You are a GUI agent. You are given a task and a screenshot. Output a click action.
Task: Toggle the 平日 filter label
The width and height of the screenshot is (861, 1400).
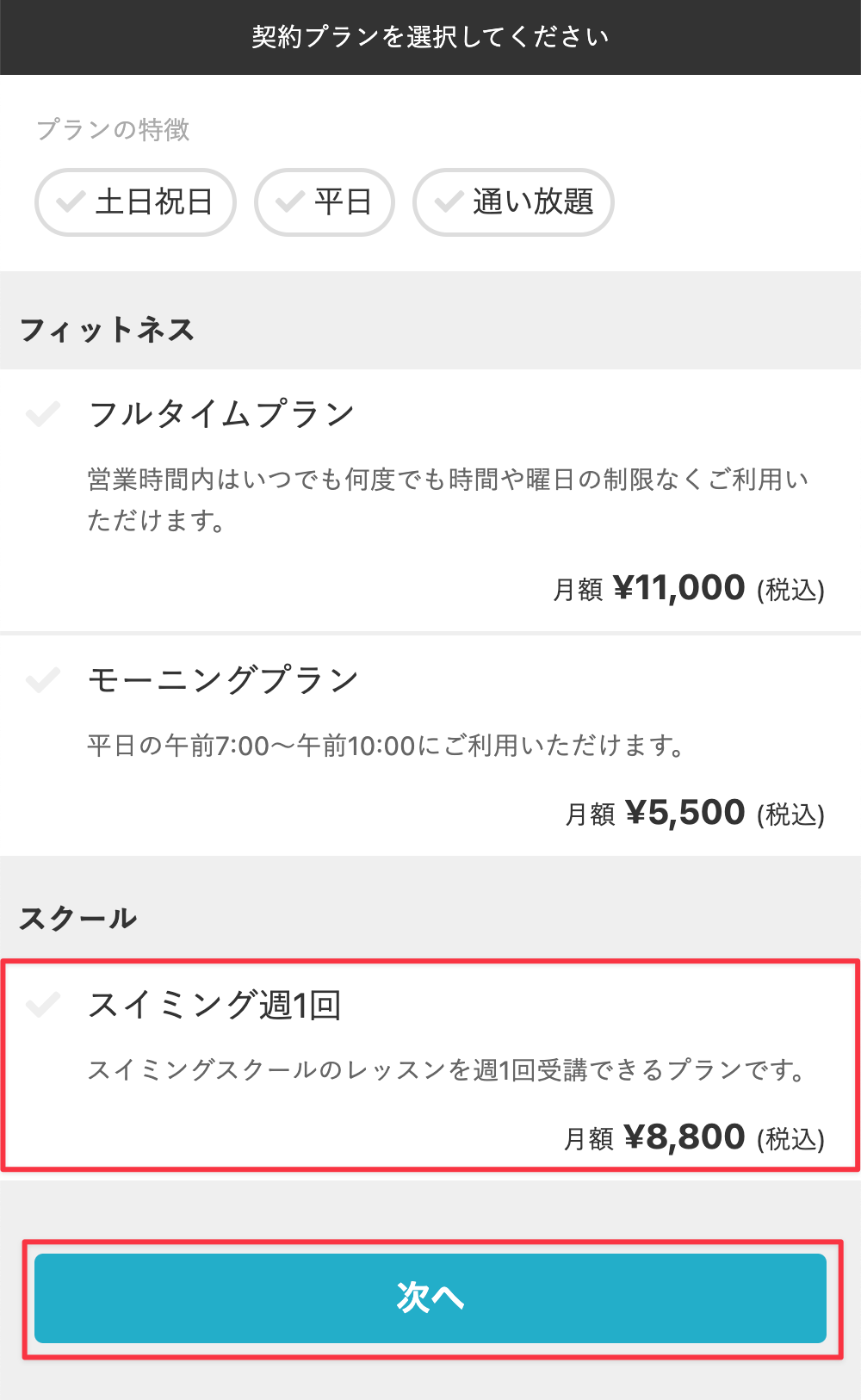[x=343, y=201]
